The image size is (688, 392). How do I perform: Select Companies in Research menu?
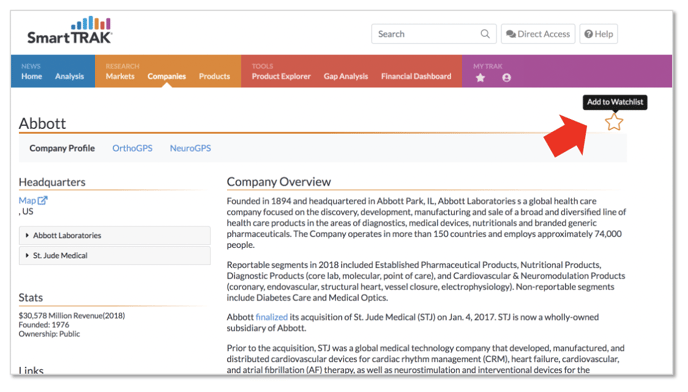coord(167,76)
